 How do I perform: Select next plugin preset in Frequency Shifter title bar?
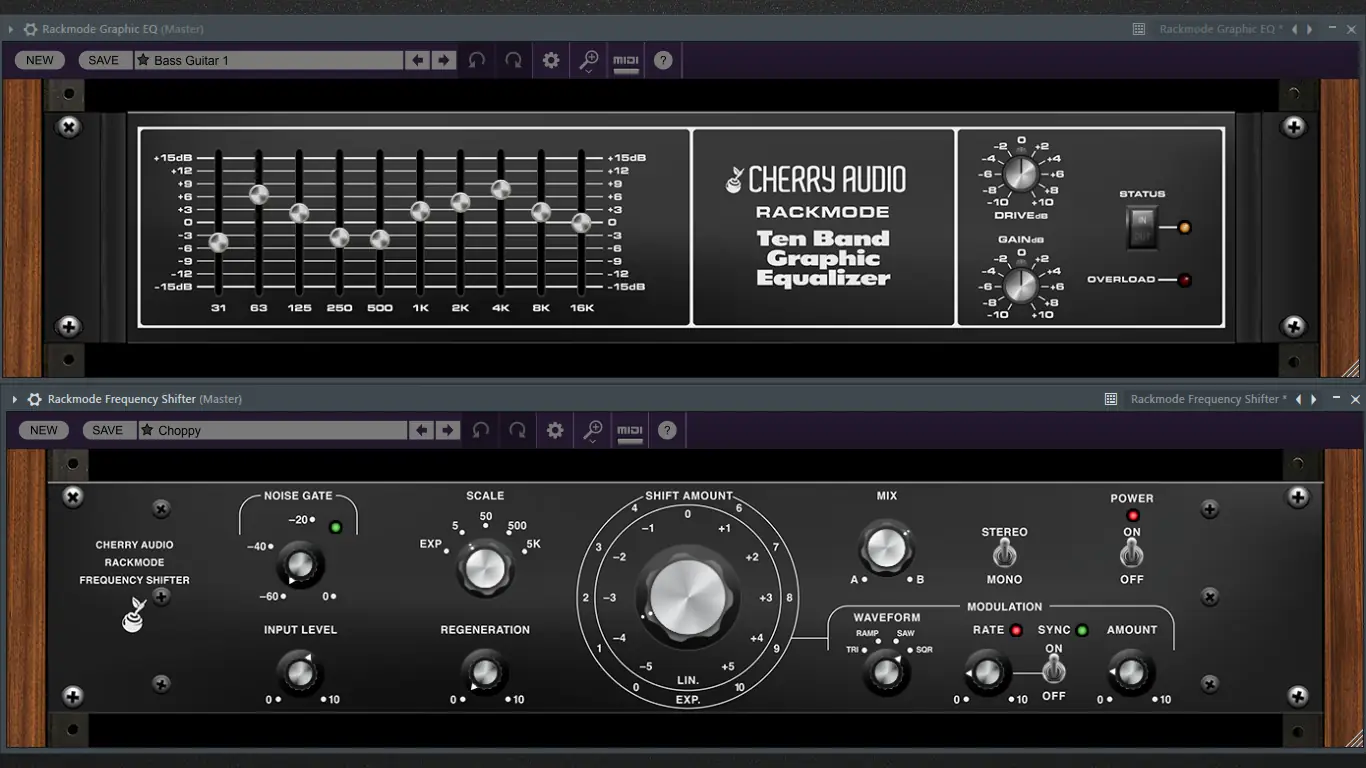click(1313, 399)
